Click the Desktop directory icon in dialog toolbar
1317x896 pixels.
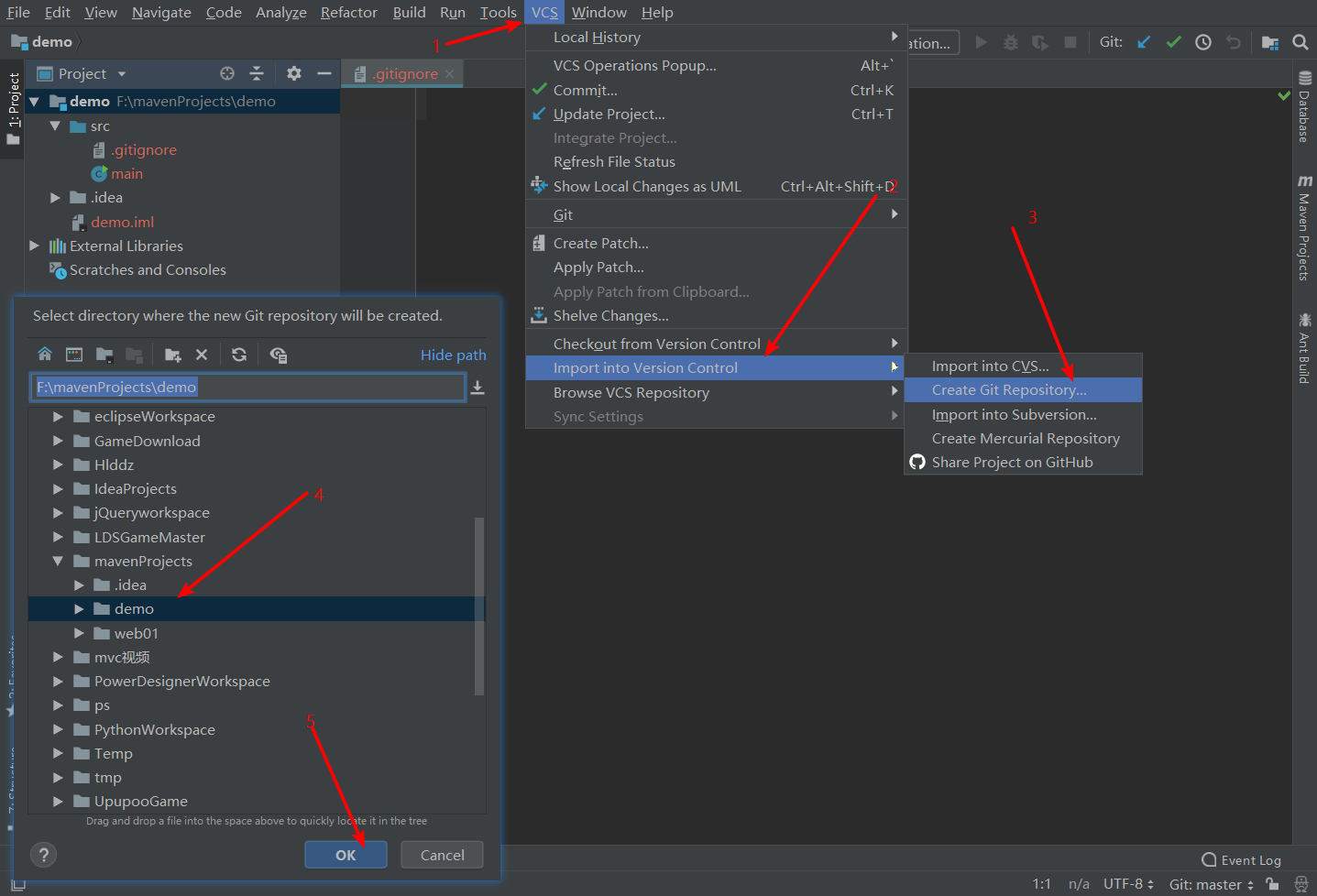[74, 355]
